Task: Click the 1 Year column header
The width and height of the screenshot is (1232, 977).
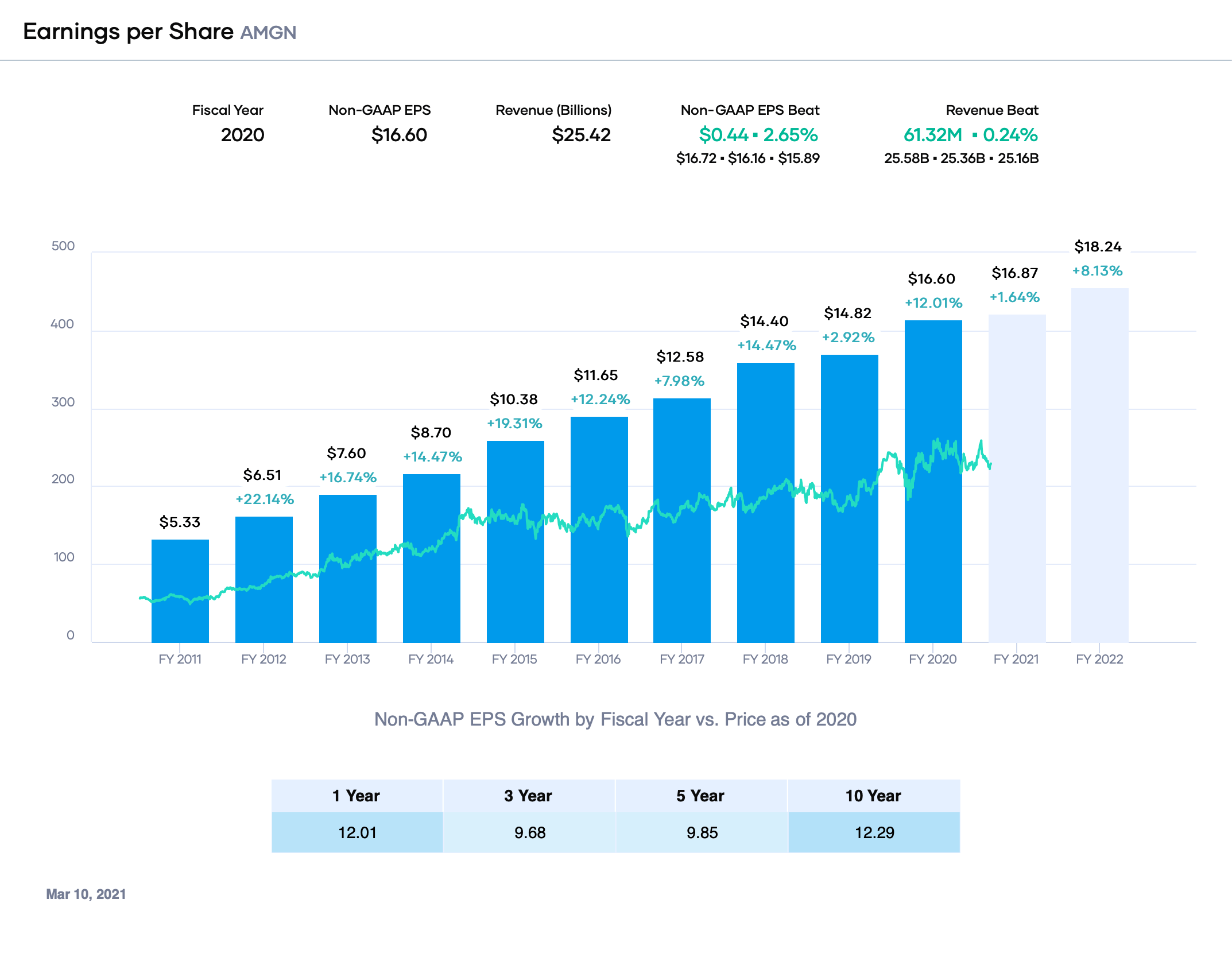Action: (x=357, y=796)
